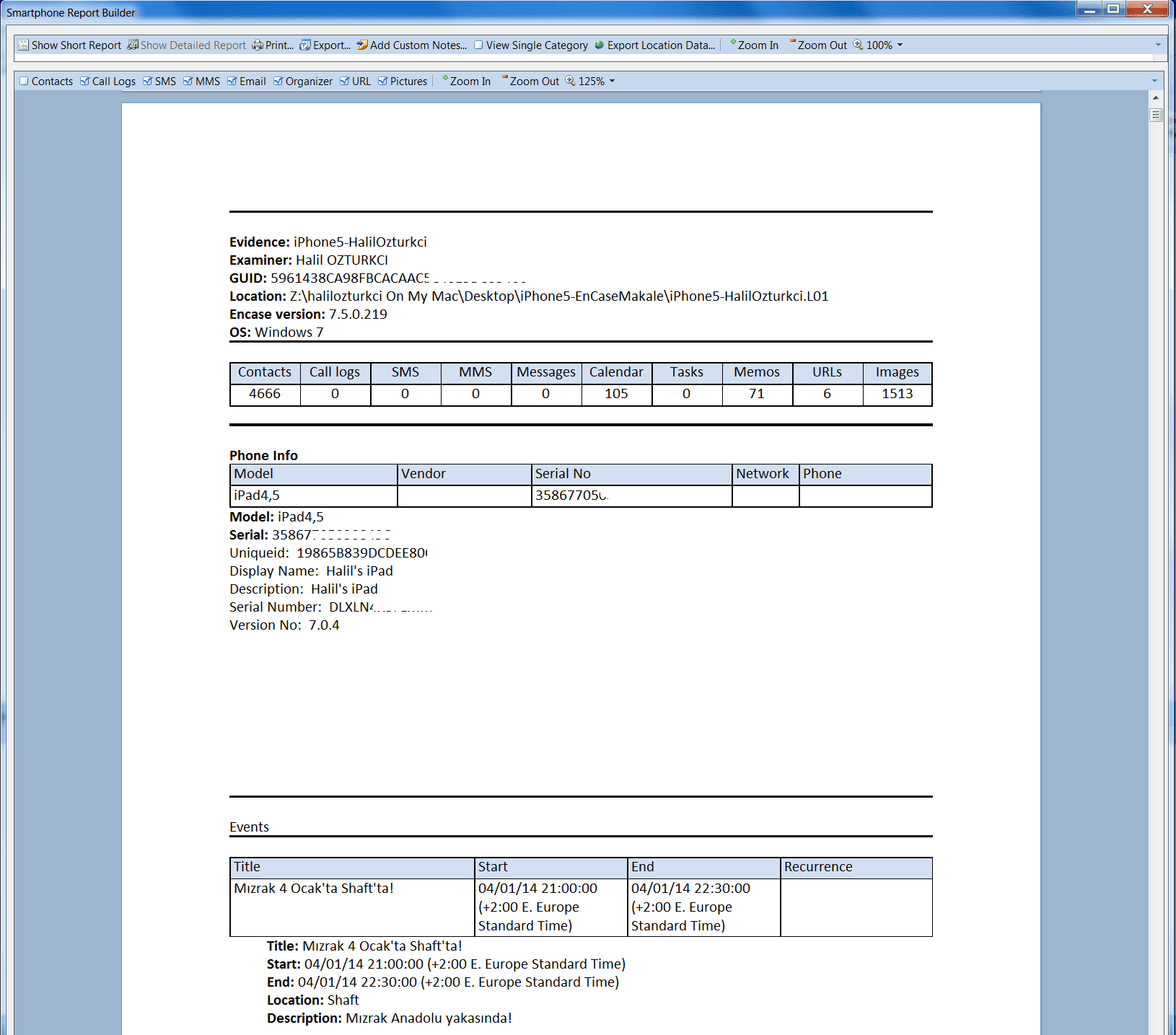Click the Print printer icon

(x=258, y=45)
